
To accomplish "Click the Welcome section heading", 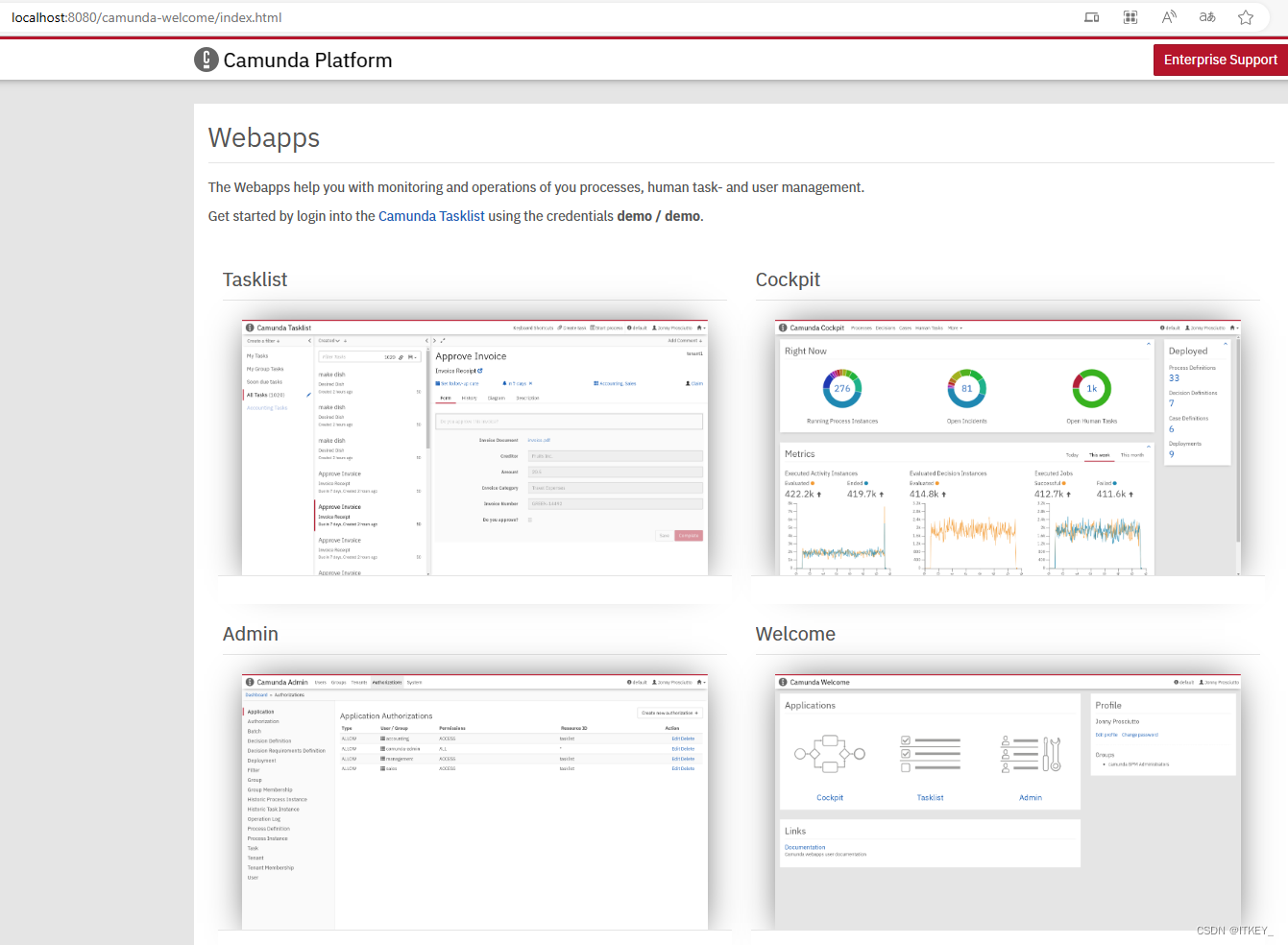I will click(795, 634).
